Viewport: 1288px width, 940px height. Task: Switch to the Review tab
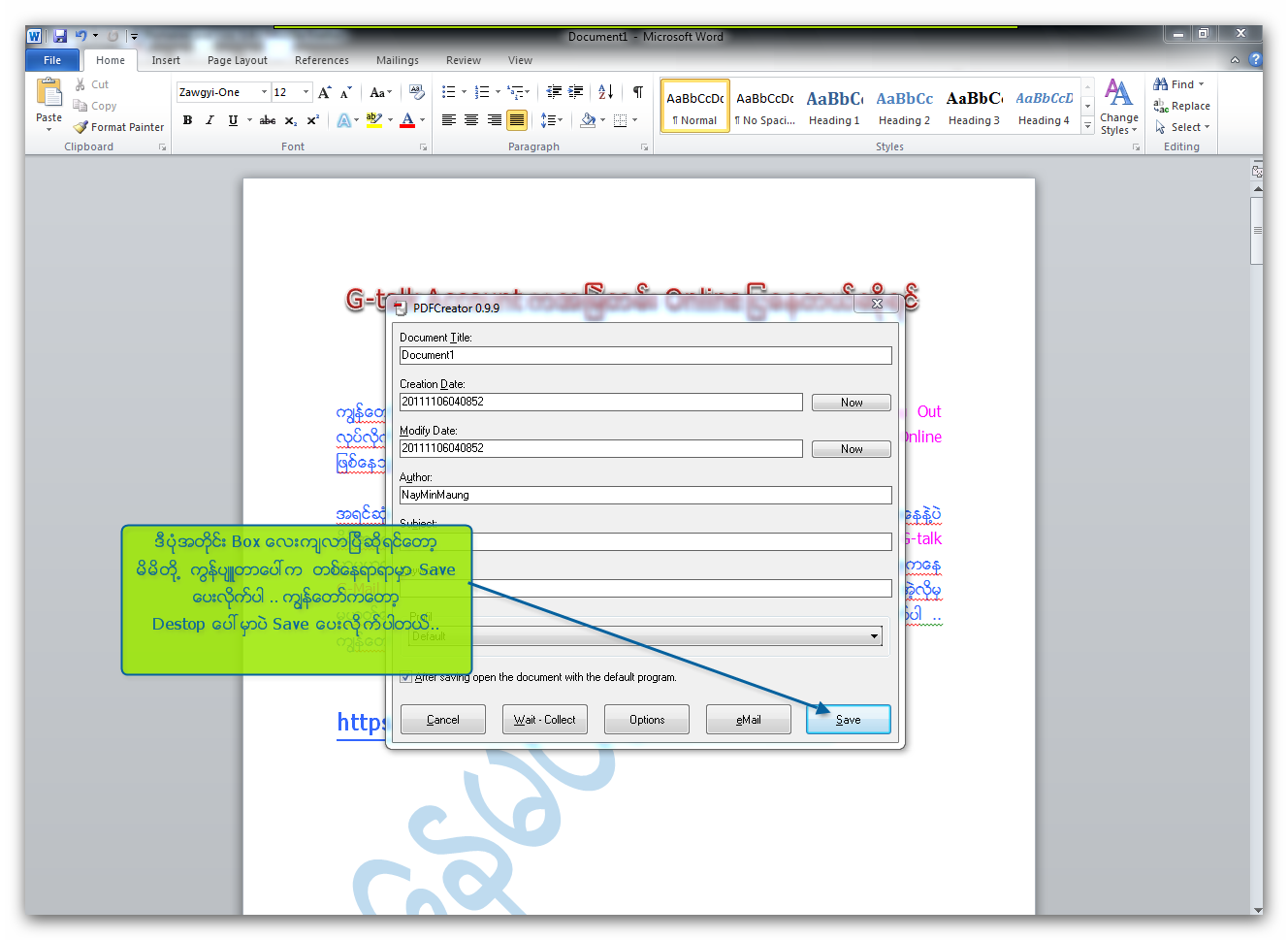(464, 60)
